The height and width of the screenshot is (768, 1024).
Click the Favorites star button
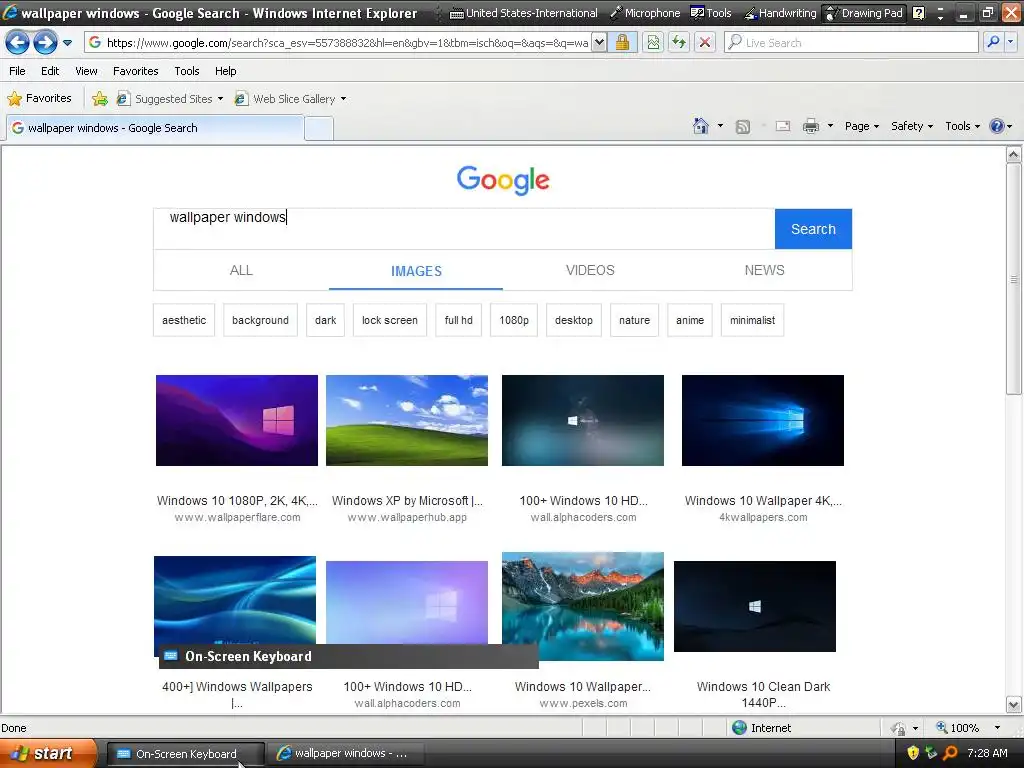(x=39, y=98)
